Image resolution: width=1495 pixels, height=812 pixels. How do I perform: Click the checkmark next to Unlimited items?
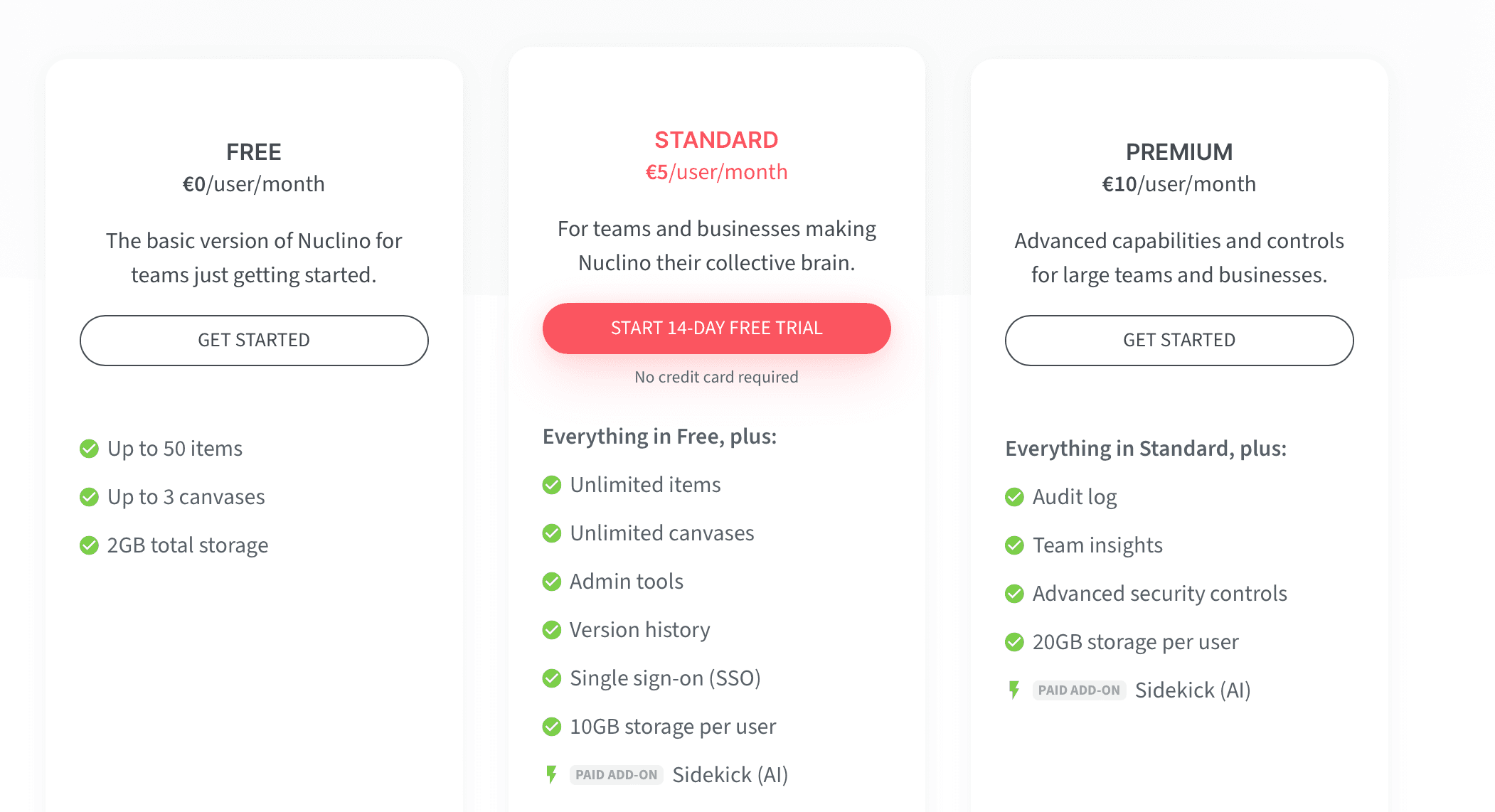pyautogui.click(x=552, y=485)
